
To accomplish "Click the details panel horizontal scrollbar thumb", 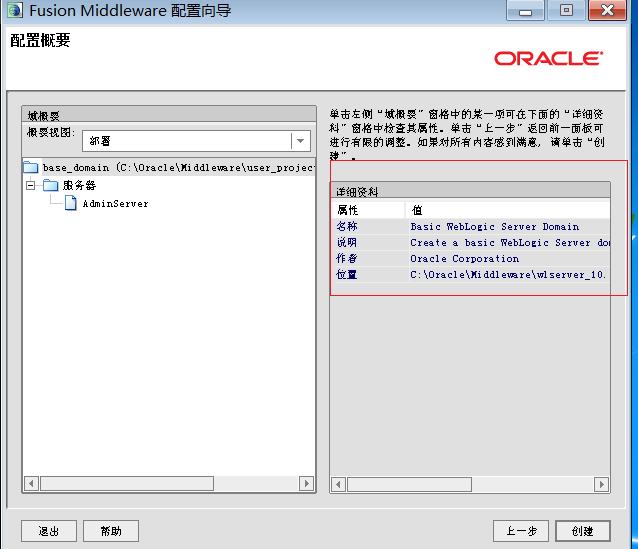I will click(x=409, y=484).
